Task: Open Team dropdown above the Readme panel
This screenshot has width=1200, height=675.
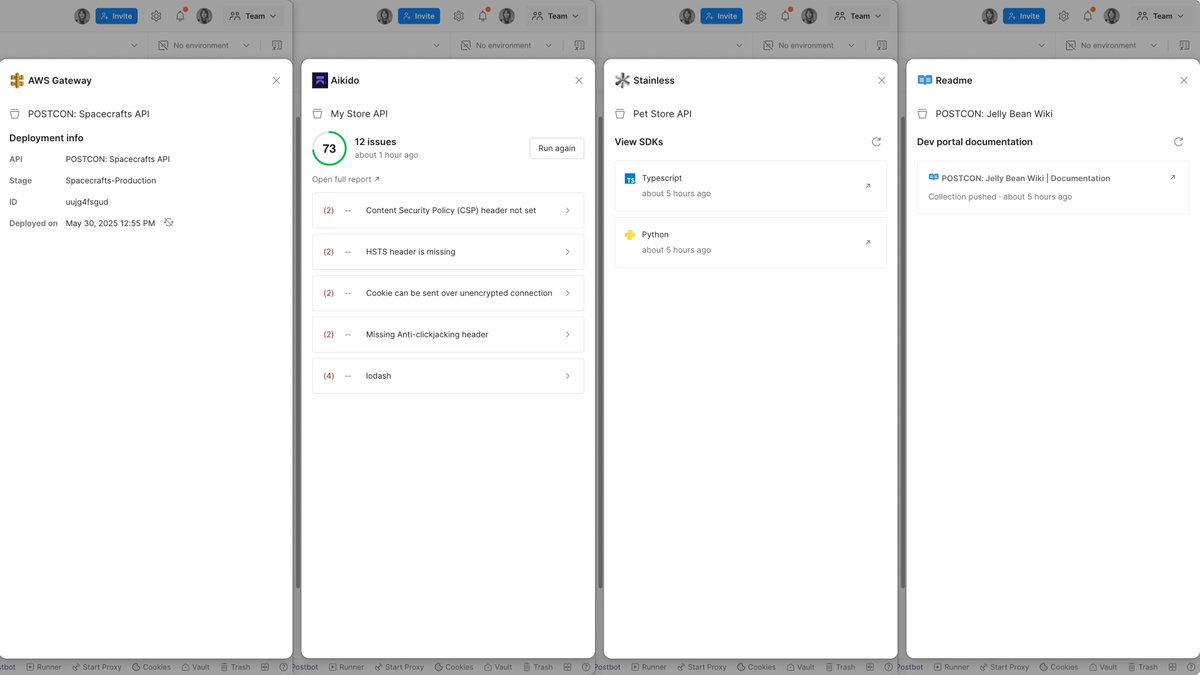Action: 1160,16
